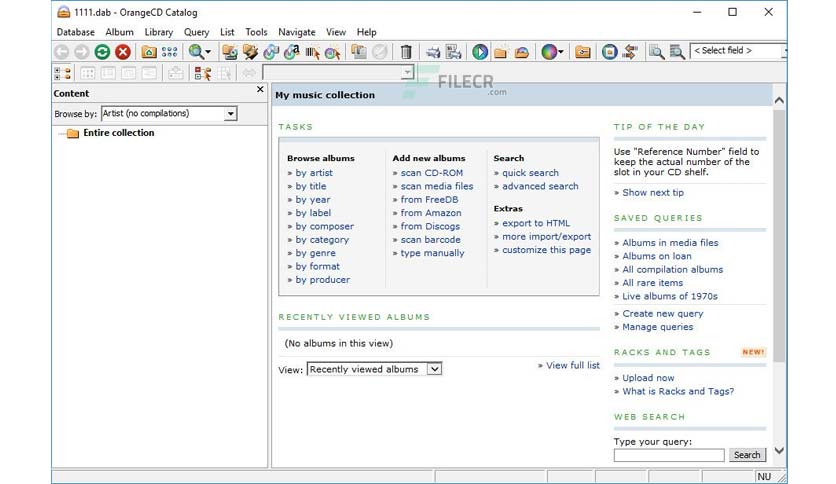
Task: Open the Album menu
Action: [119, 32]
